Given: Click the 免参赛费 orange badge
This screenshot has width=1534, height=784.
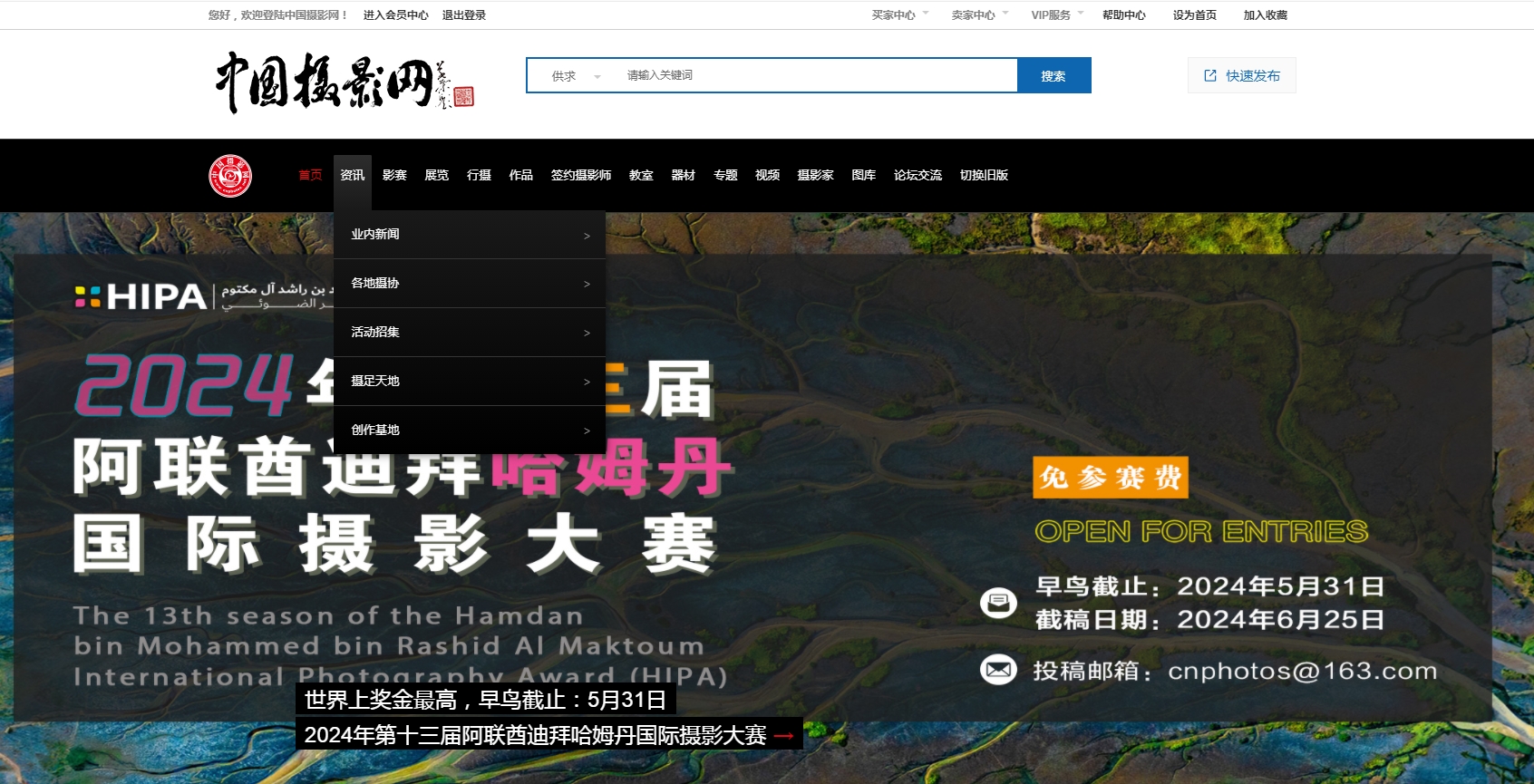Looking at the screenshot, I should pos(1111,478).
